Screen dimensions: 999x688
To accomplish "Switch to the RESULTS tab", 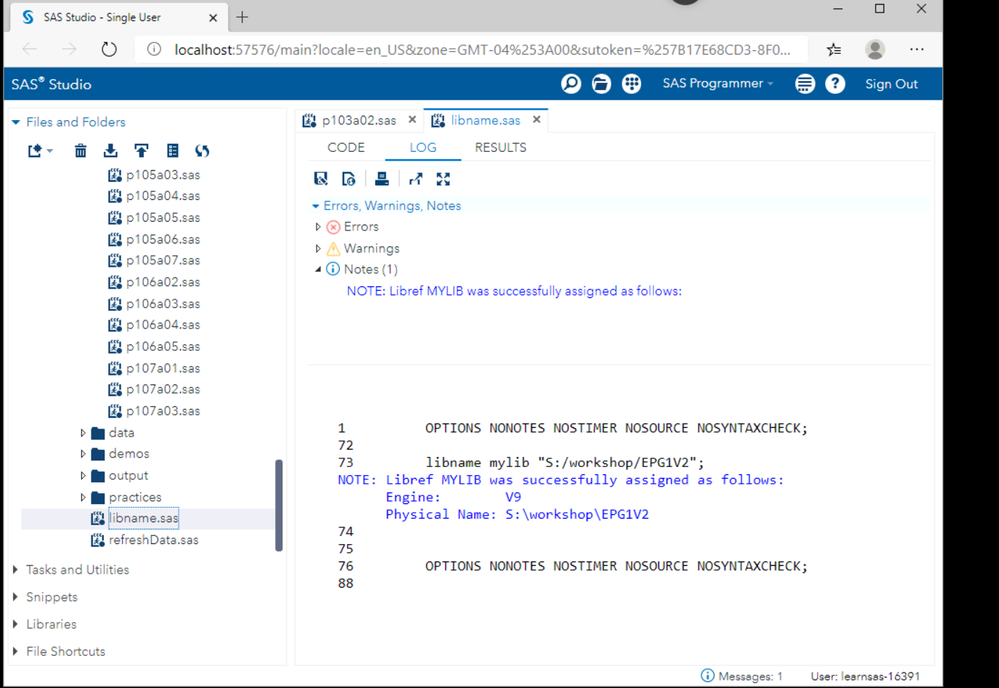I will pyautogui.click(x=501, y=148).
